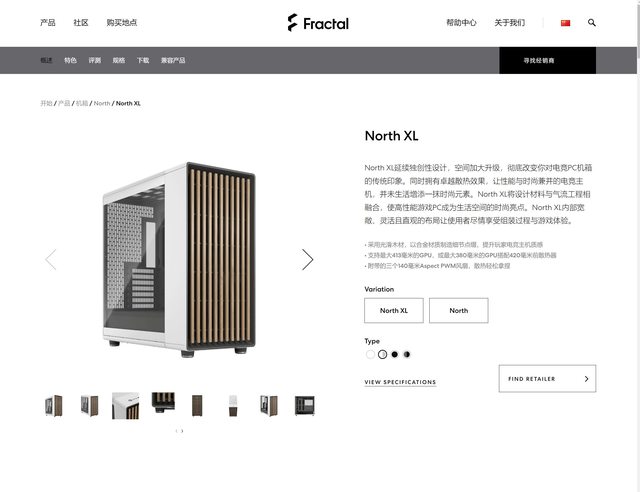Switch to the 兼容产品 section tab
Image resolution: width=640 pixels, height=492 pixels.
[x=173, y=60]
